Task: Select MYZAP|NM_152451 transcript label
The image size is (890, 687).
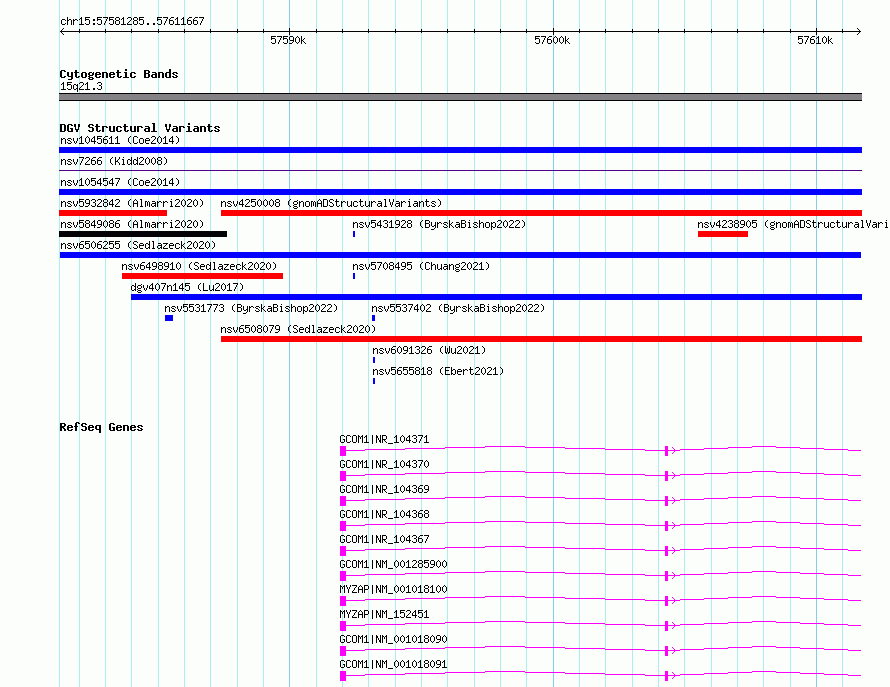Action: point(384,614)
